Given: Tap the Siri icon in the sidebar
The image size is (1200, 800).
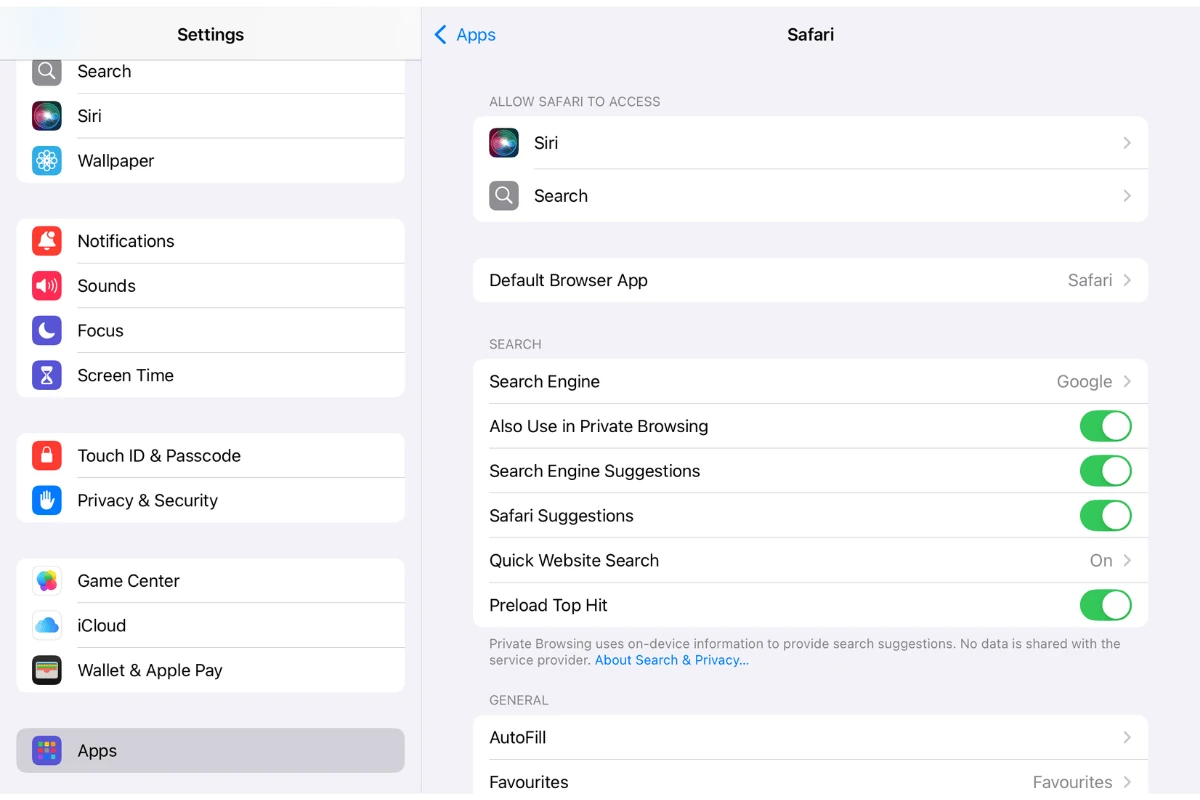Looking at the screenshot, I should click(x=47, y=116).
